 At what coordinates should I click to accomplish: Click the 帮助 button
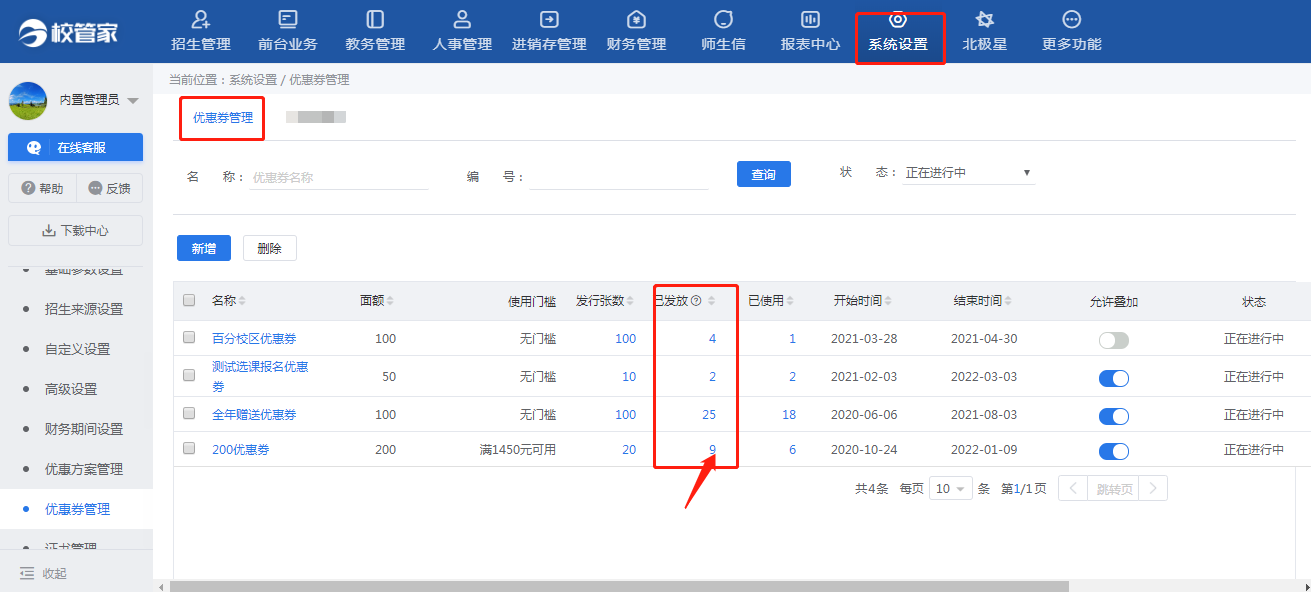pyautogui.click(x=42, y=188)
